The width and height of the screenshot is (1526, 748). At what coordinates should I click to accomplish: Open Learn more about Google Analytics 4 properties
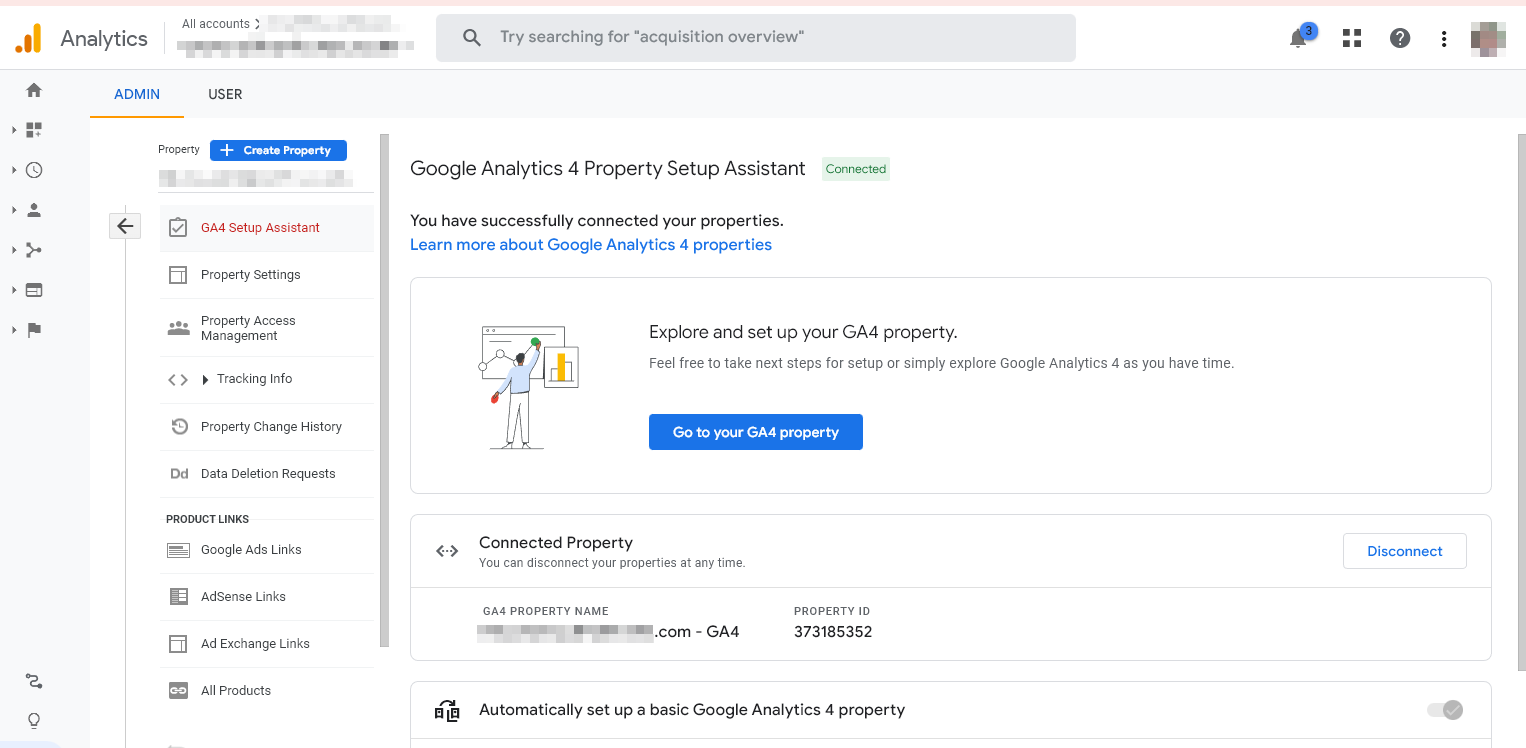590,244
